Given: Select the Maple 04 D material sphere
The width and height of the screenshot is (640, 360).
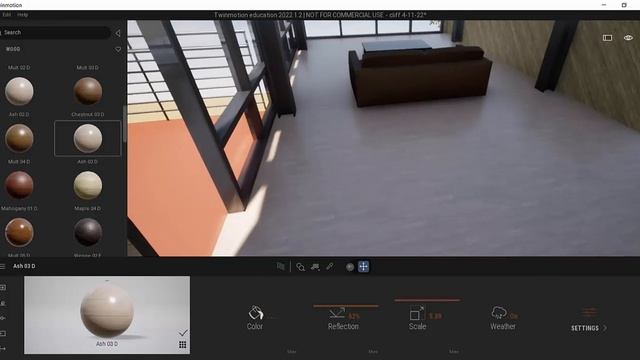Looking at the screenshot, I should click(88, 185).
